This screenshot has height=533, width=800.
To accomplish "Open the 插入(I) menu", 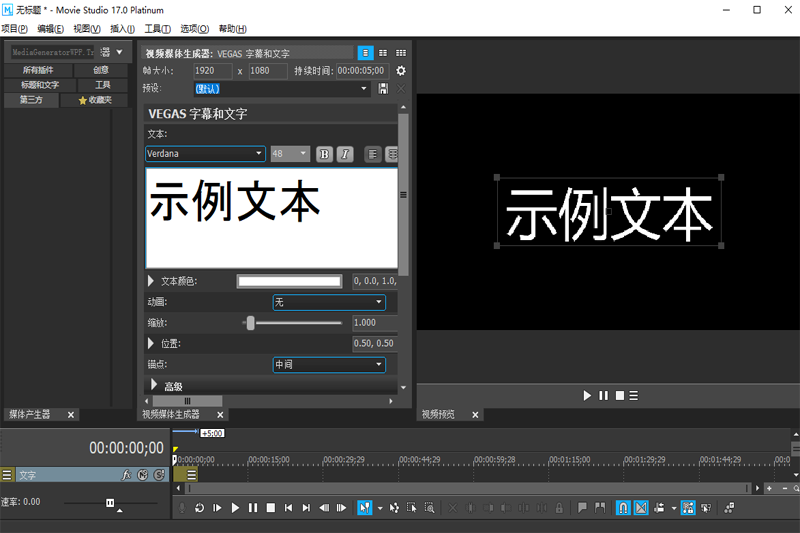I will pyautogui.click(x=122, y=29).
